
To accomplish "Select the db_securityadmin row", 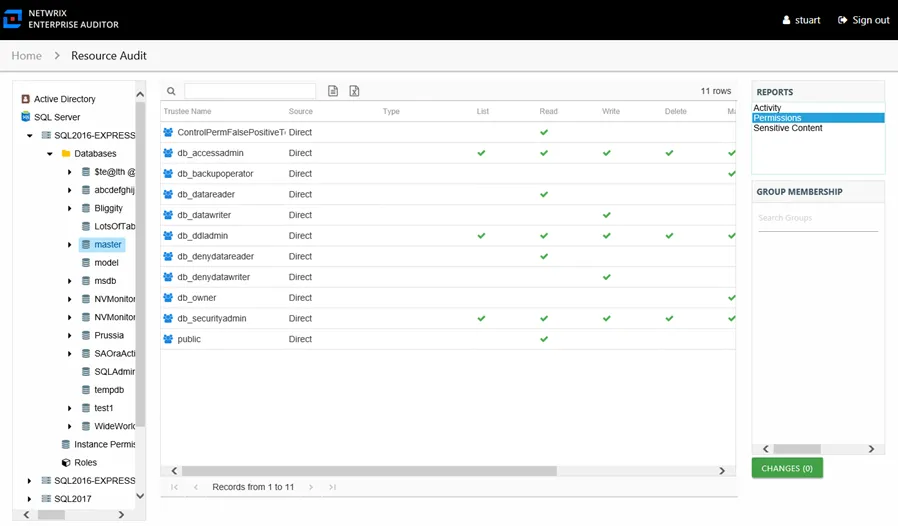I will pos(448,318).
